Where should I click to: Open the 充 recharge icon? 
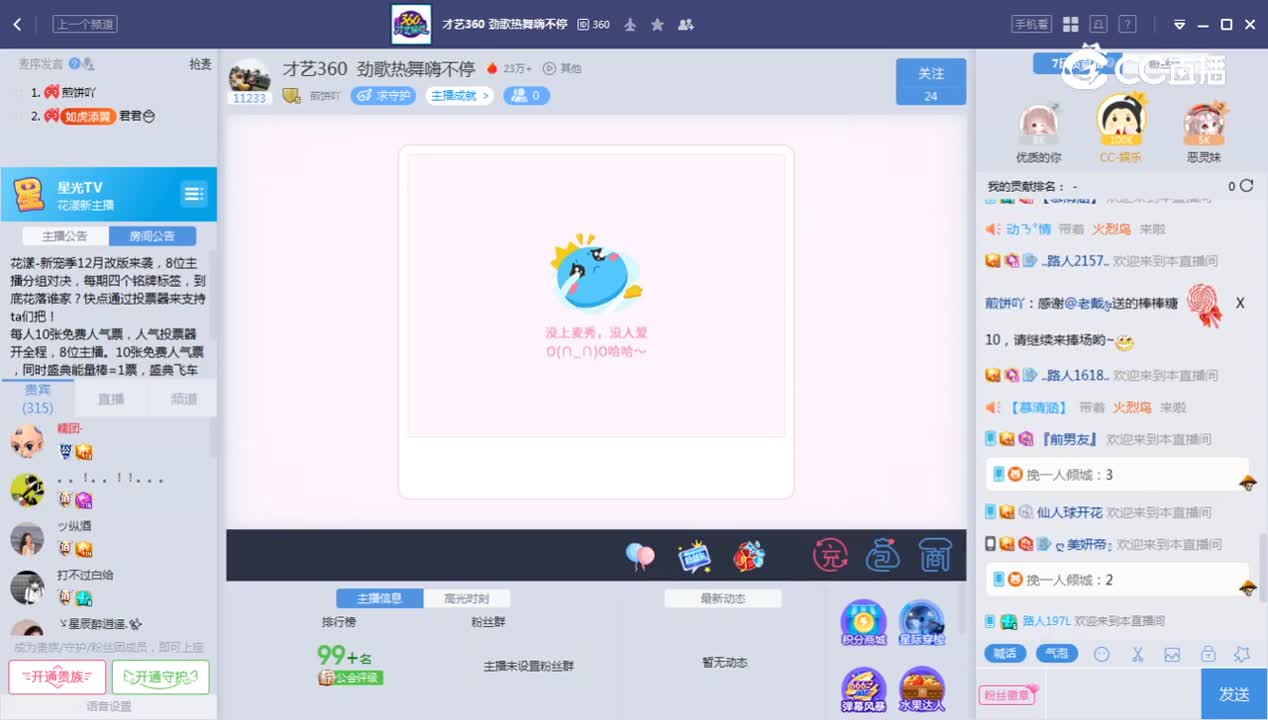[830, 555]
